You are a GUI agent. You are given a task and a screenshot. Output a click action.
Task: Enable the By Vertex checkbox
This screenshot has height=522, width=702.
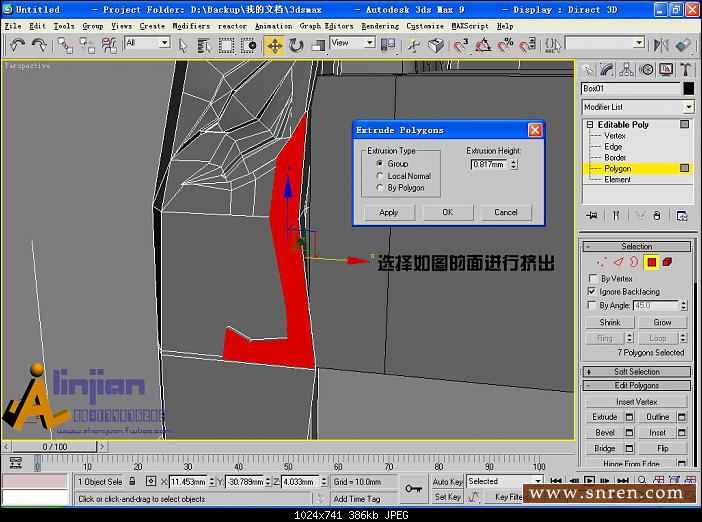(x=592, y=279)
